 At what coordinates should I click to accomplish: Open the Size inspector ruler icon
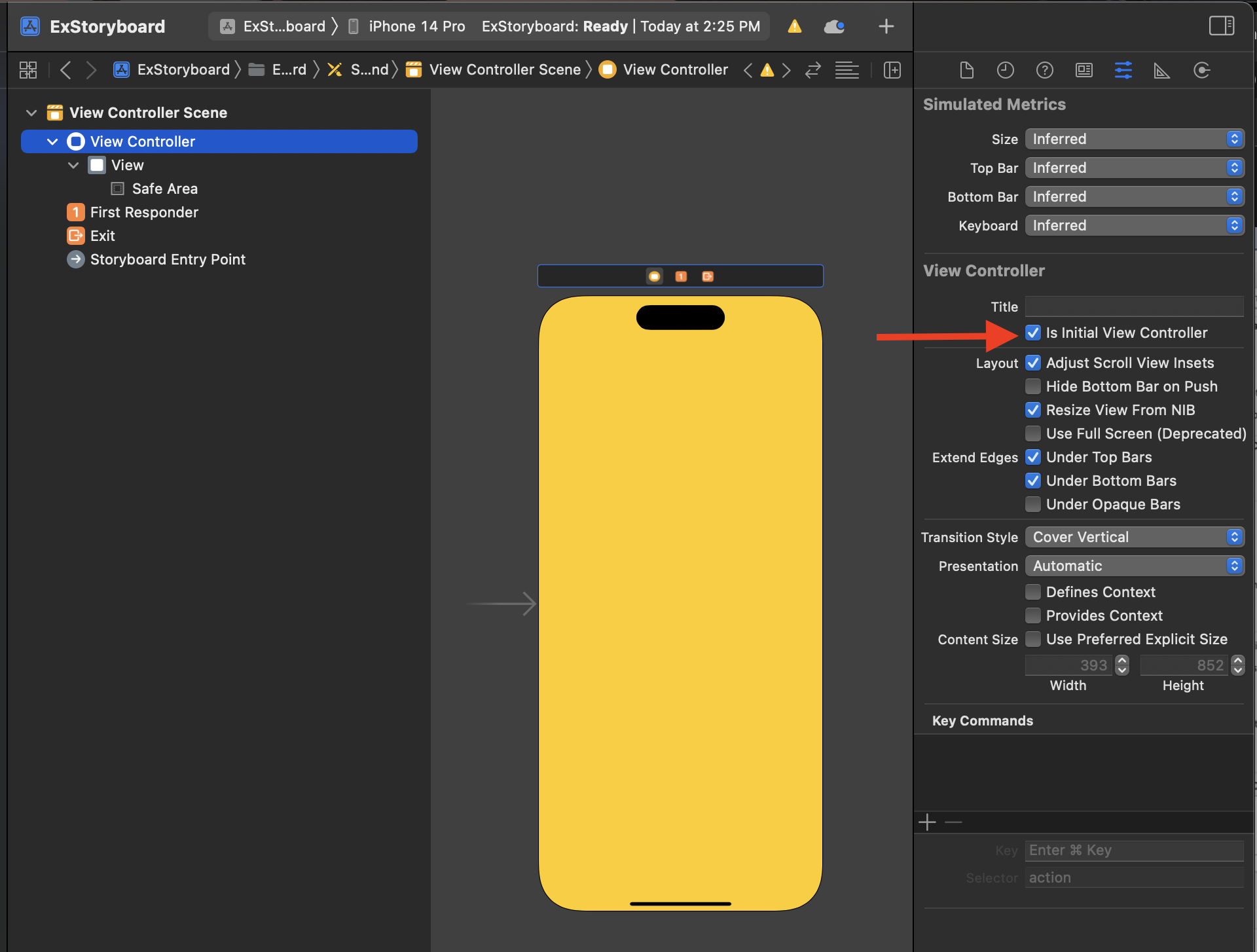click(x=1161, y=70)
